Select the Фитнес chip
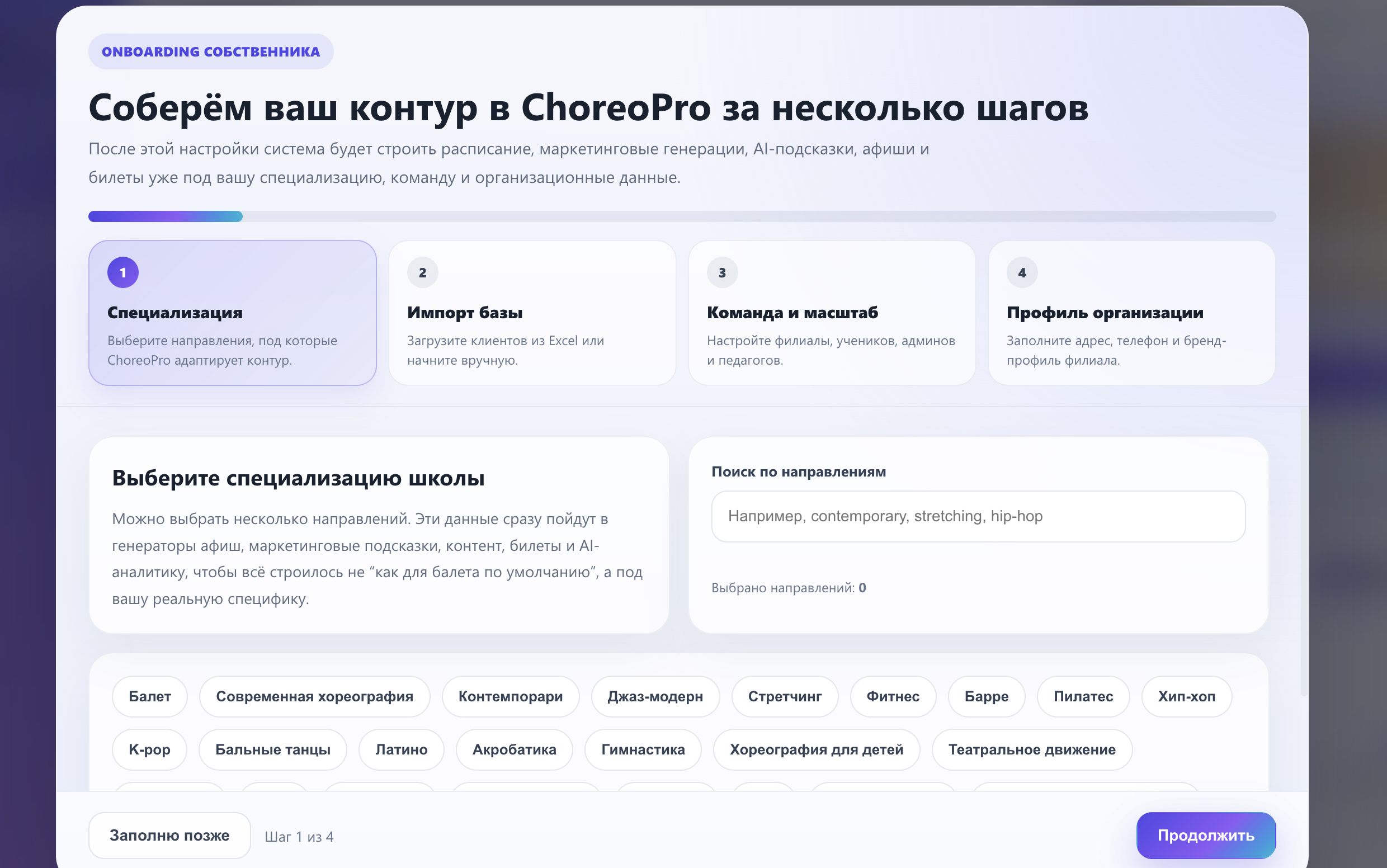This screenshot has height=868, width=1387. [x=893, y=696]
